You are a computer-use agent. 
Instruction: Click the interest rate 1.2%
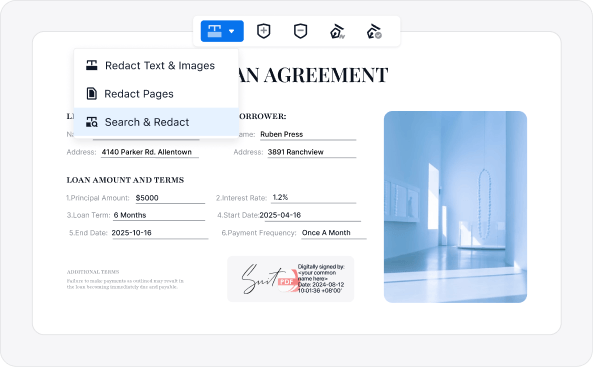(x=280, y=197)
